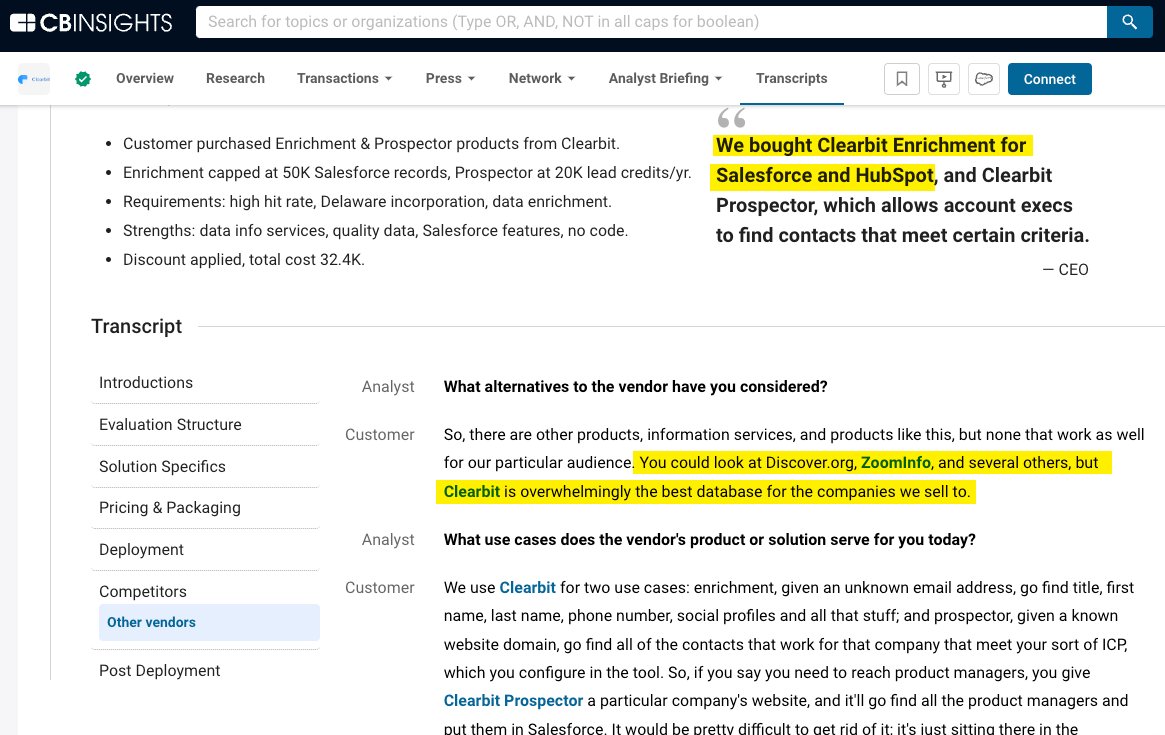Click the Transcript section heading
Image resolution: width=1165 pixels, height=735 pixels.
pyautogui.click(x=137, y=326)
